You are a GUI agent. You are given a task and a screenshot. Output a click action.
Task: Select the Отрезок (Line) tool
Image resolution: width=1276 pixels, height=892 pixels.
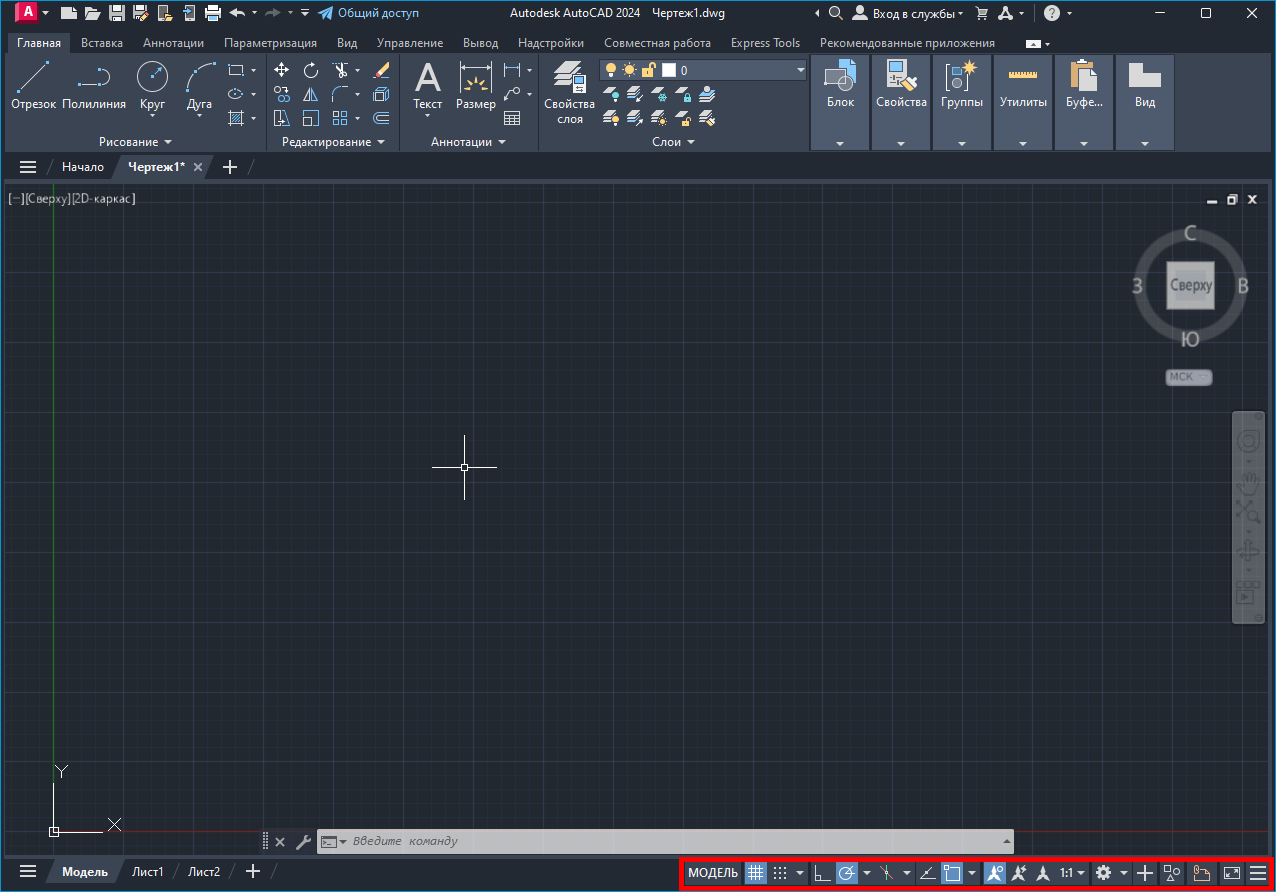click(33, 85)
